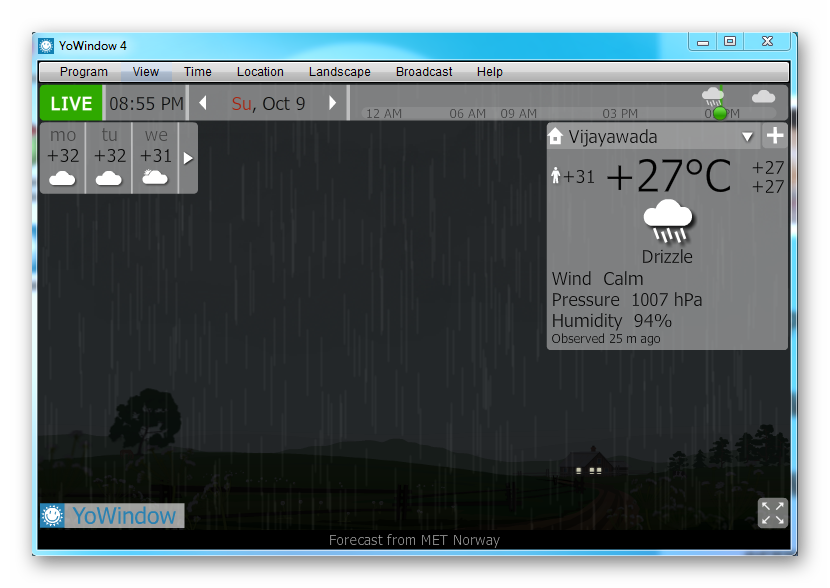Open the Help menu
The image size is (830, 588).
[490, 71]
